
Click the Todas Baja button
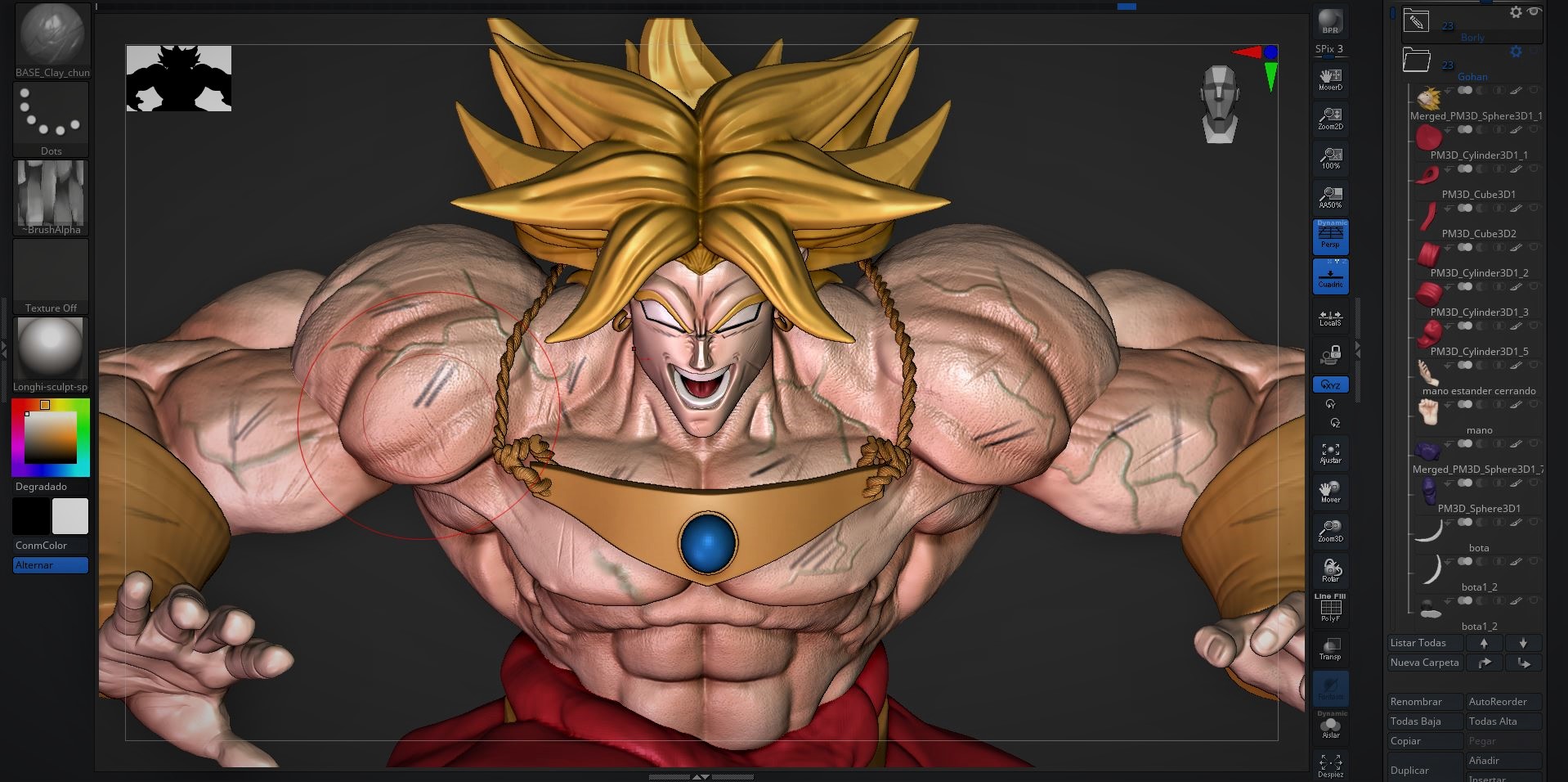pyautogui.click(x=1425, y=721)
